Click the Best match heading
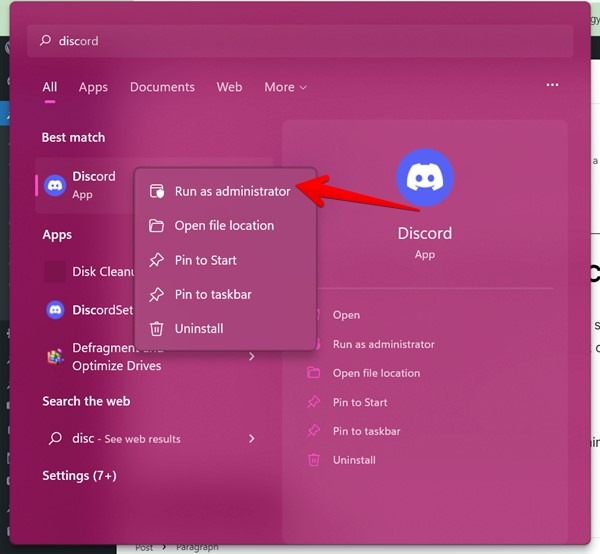 [x=73, y=137]
